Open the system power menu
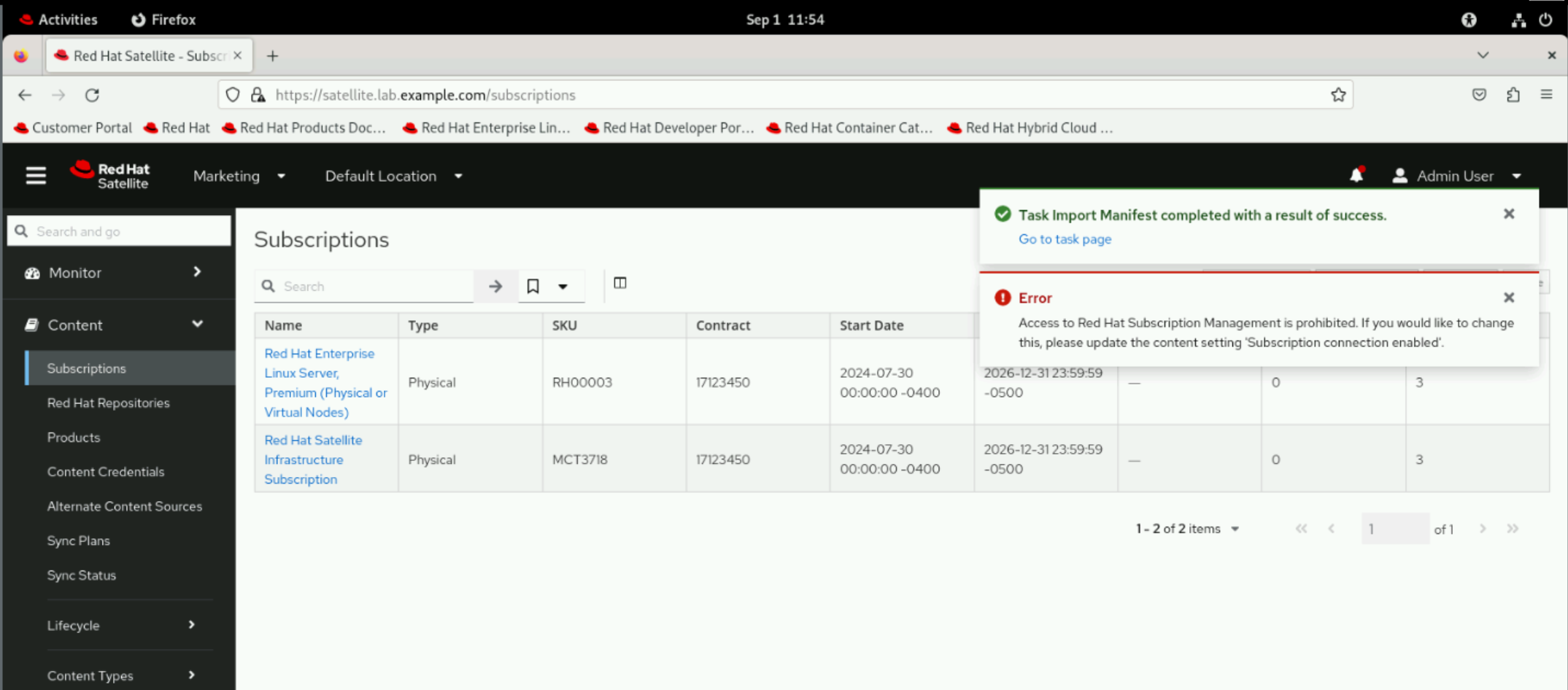 [1545, 20]
